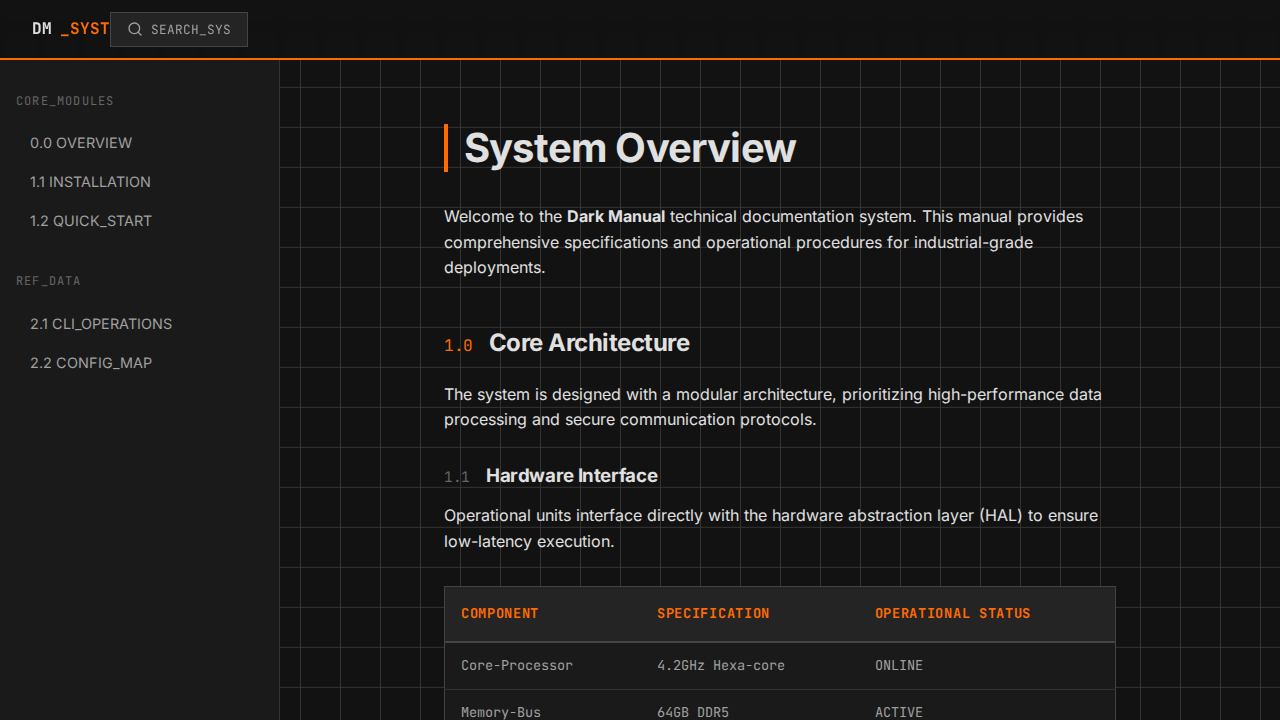Focus the SEARCH_SYS input field

point(191,30)
